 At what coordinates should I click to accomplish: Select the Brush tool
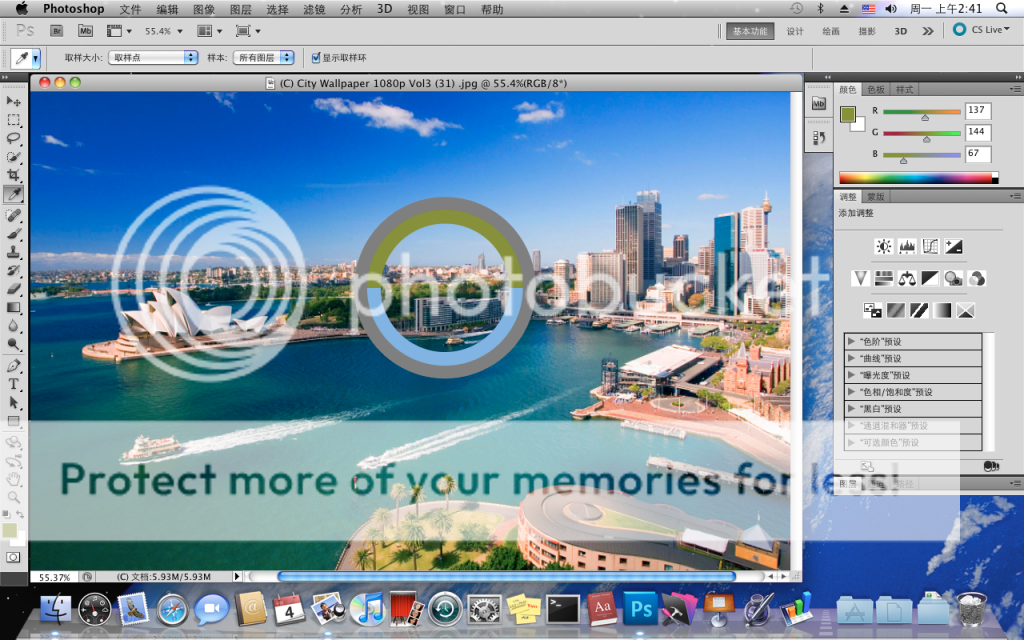pos(13,233)
